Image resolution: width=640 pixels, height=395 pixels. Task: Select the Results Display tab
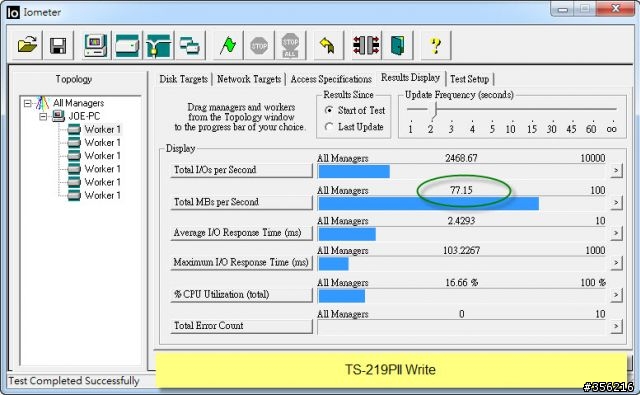click(x=410, y=78)
